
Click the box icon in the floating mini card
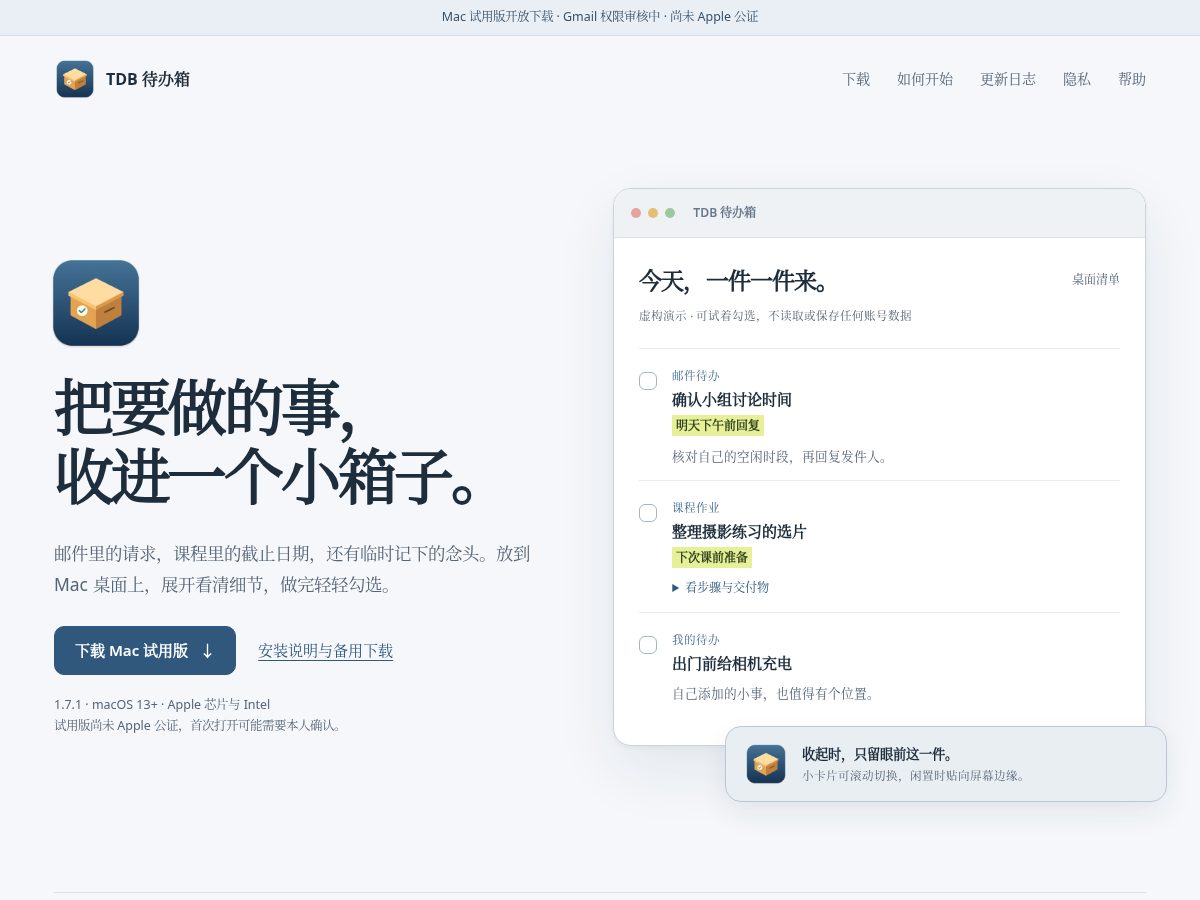coord(766,764)
